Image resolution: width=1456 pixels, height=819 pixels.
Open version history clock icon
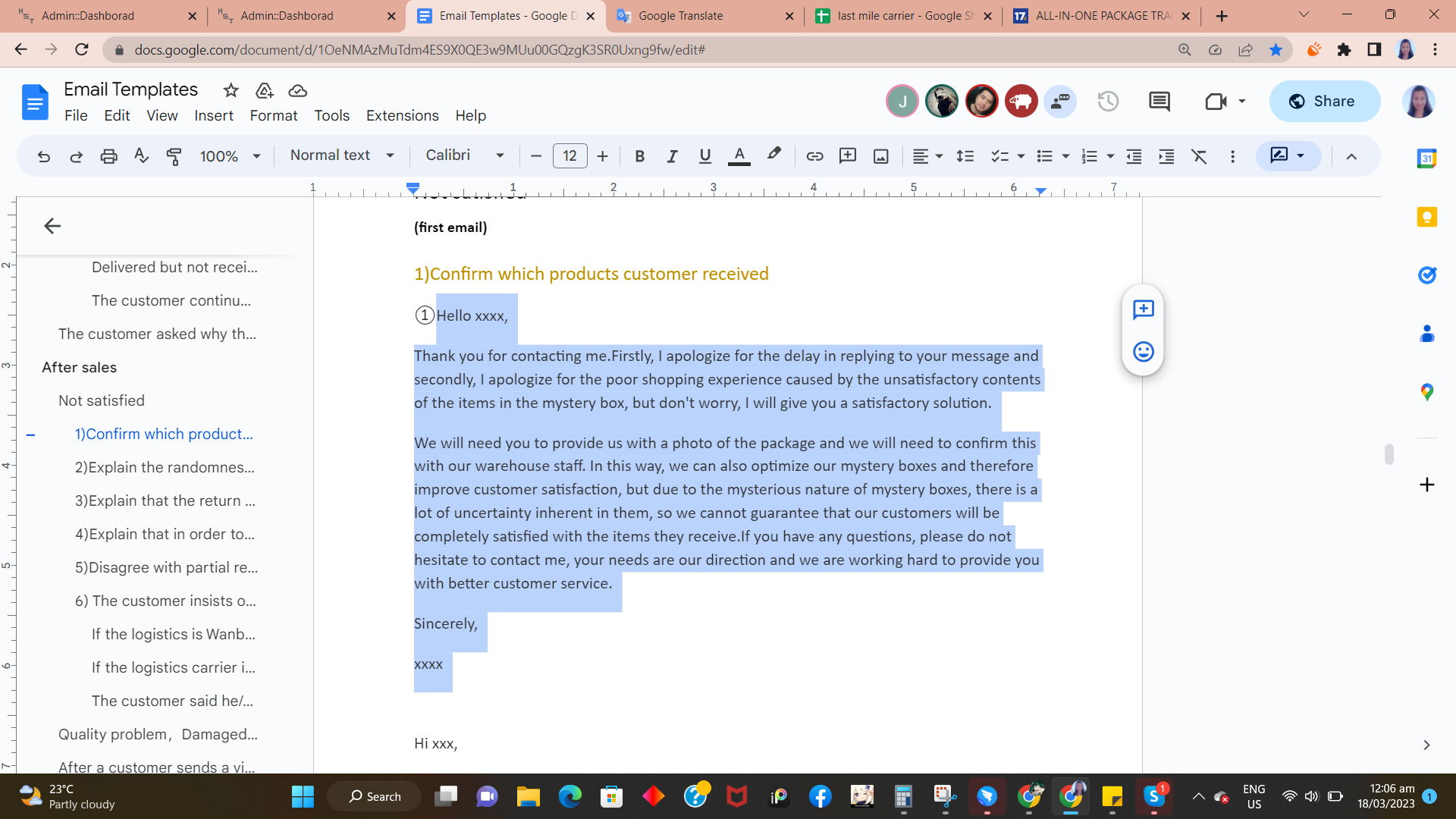pyautogui.click(x=1108, y=101)
